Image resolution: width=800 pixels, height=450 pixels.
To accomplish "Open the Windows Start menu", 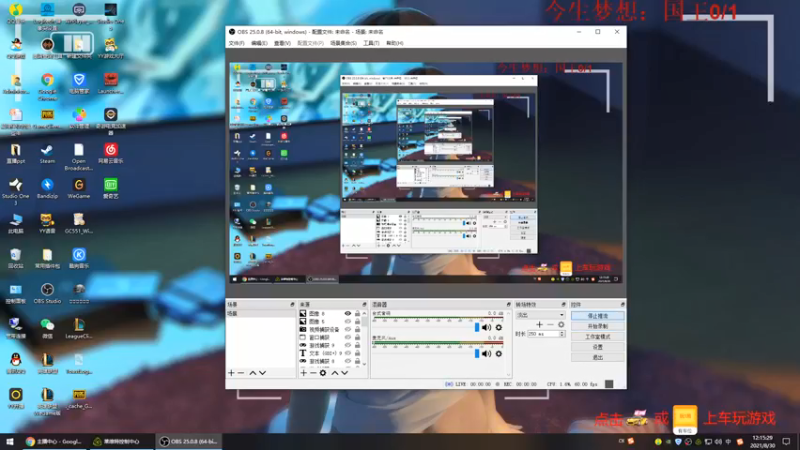I will pyautogui.click(x=9, y=441).
